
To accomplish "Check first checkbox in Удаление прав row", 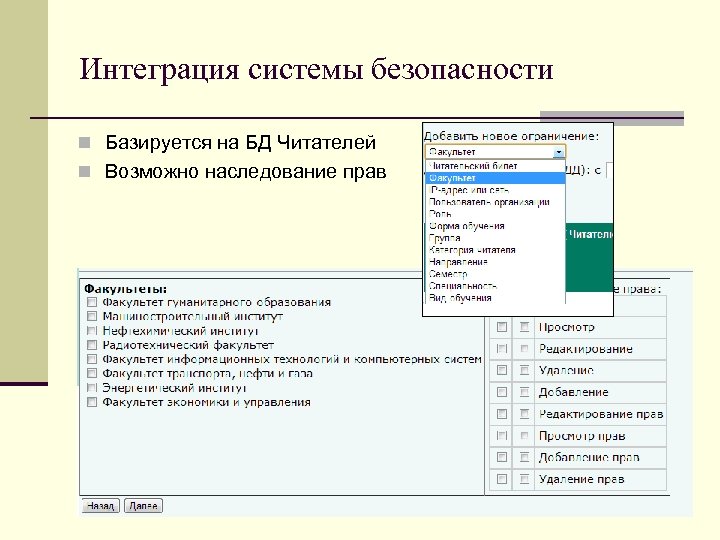I will click(x=502, y=479).
